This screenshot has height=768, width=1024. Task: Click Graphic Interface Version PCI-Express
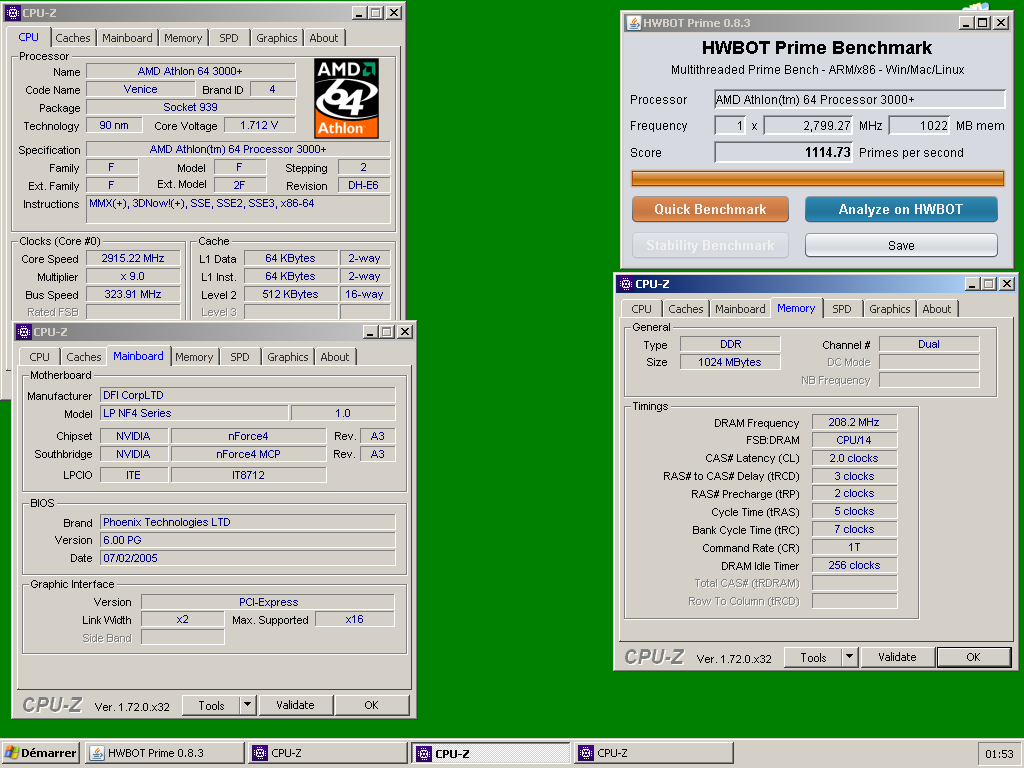[x=268, y=602]
